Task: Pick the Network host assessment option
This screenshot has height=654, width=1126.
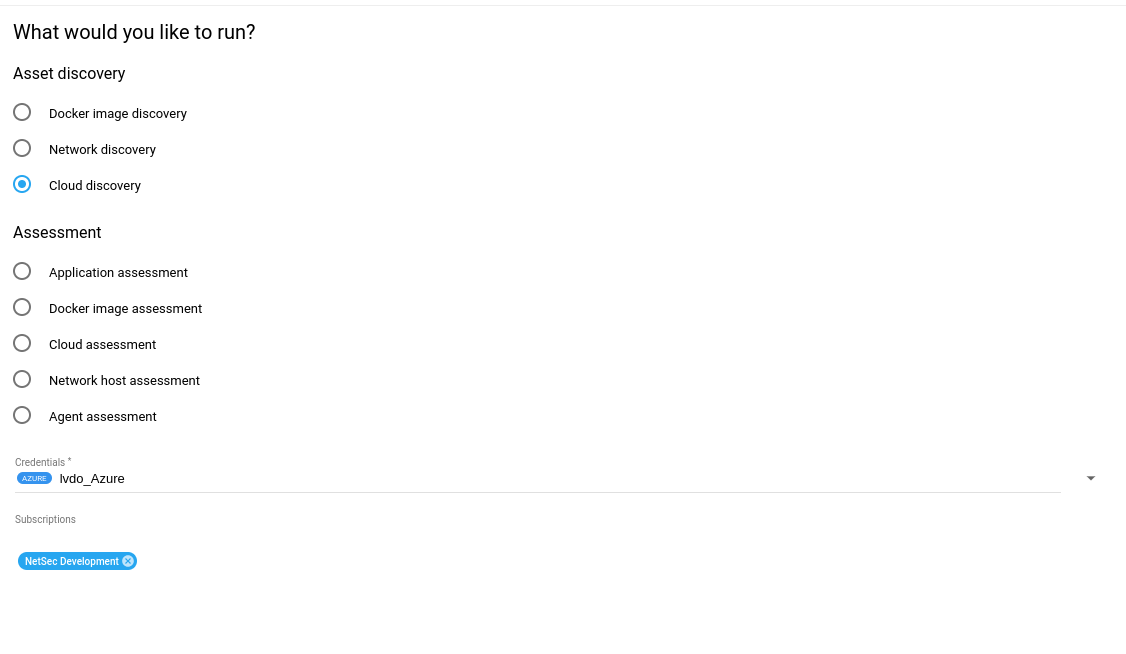Action: coord(22,380)
